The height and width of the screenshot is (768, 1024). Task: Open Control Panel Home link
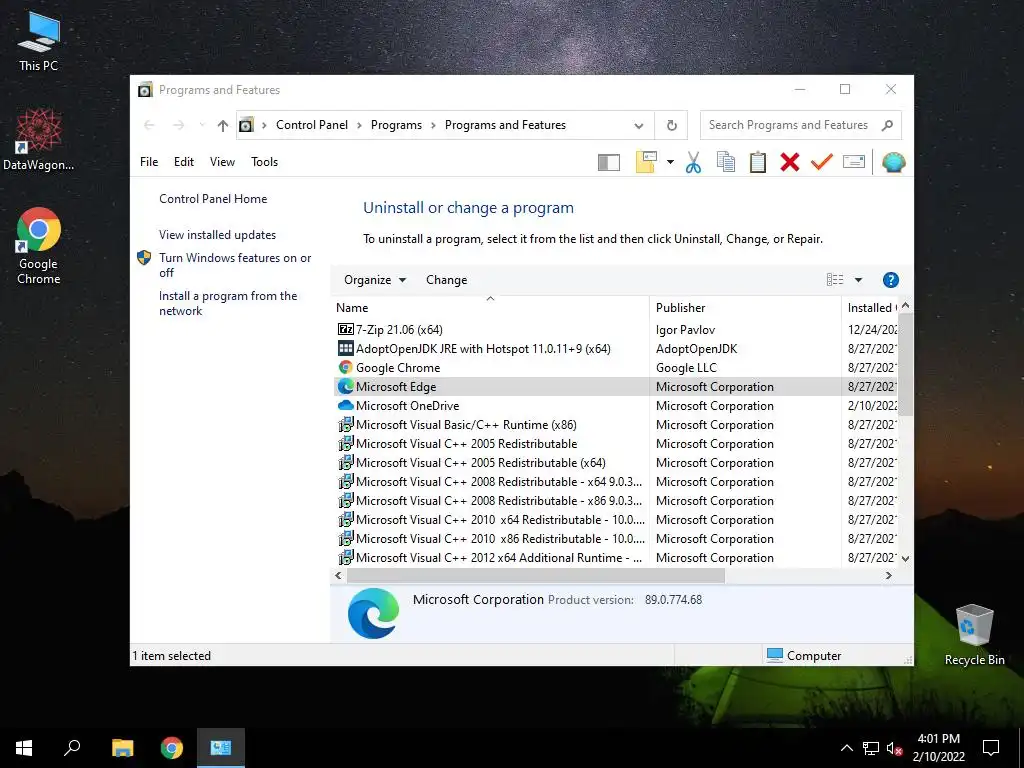[x=213, y=199]
